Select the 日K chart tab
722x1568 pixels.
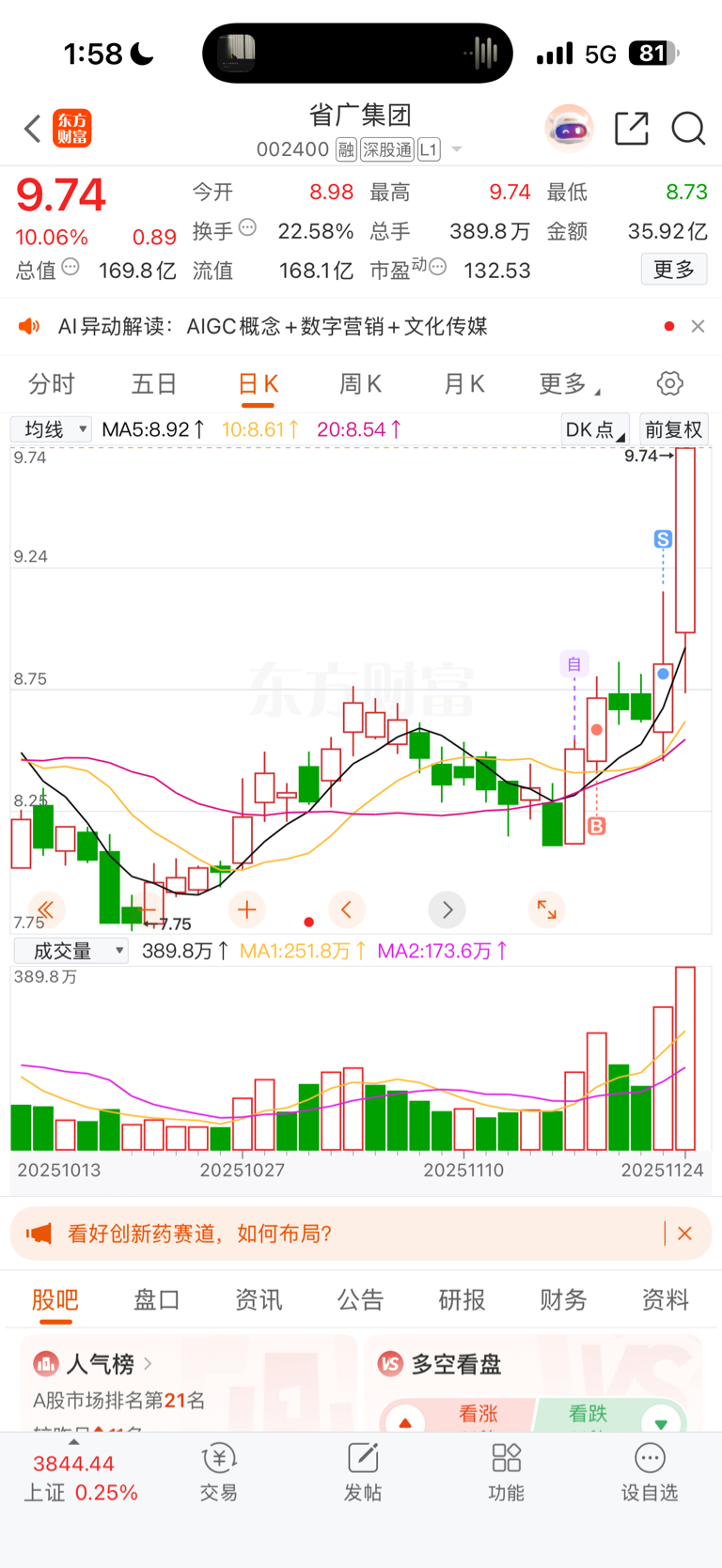point(258,384)
